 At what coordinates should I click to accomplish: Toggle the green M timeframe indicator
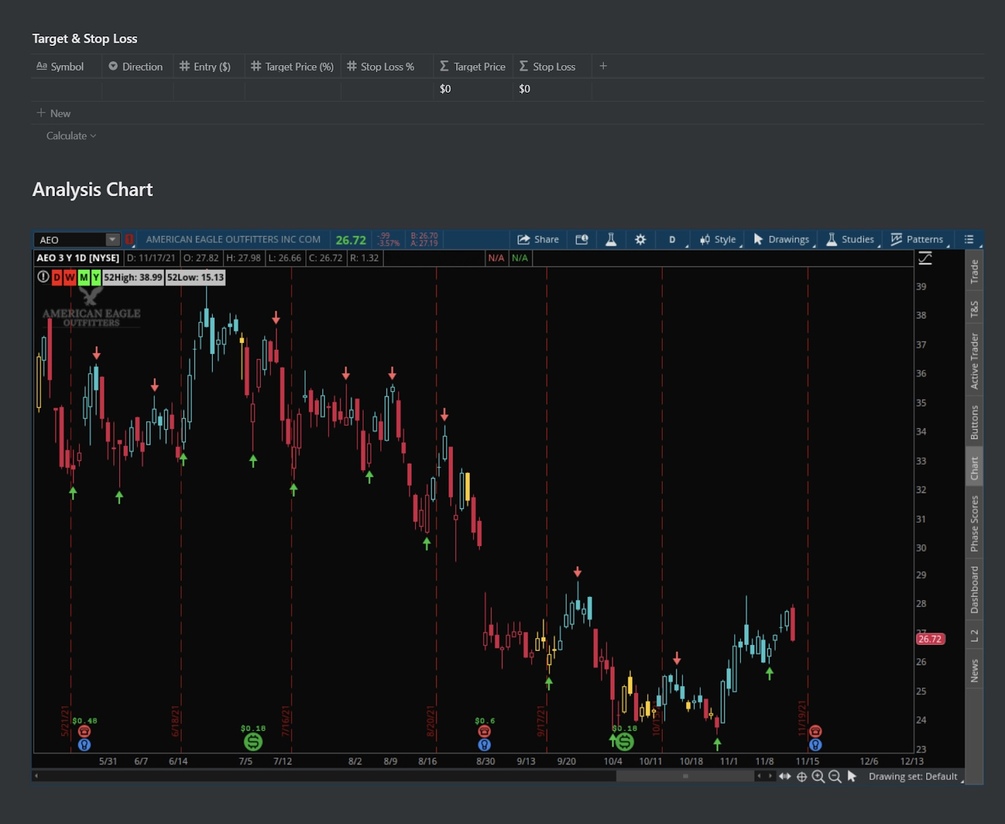pos(83,277)
